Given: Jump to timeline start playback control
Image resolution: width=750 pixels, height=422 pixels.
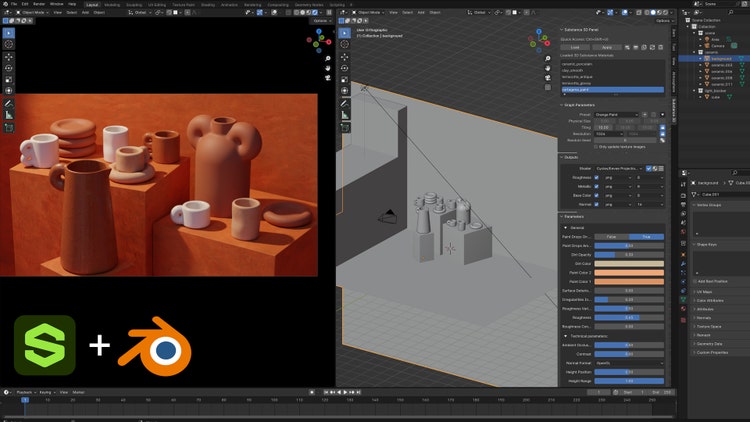Looking at the screenshot, I should click(327, 392).
